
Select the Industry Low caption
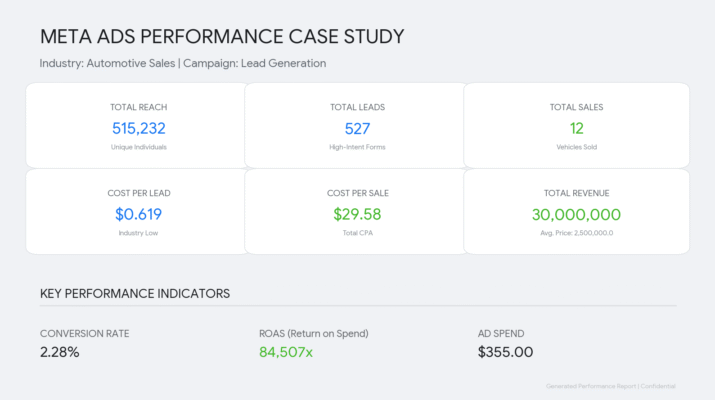pyautogui.click(x=138, y=233)
